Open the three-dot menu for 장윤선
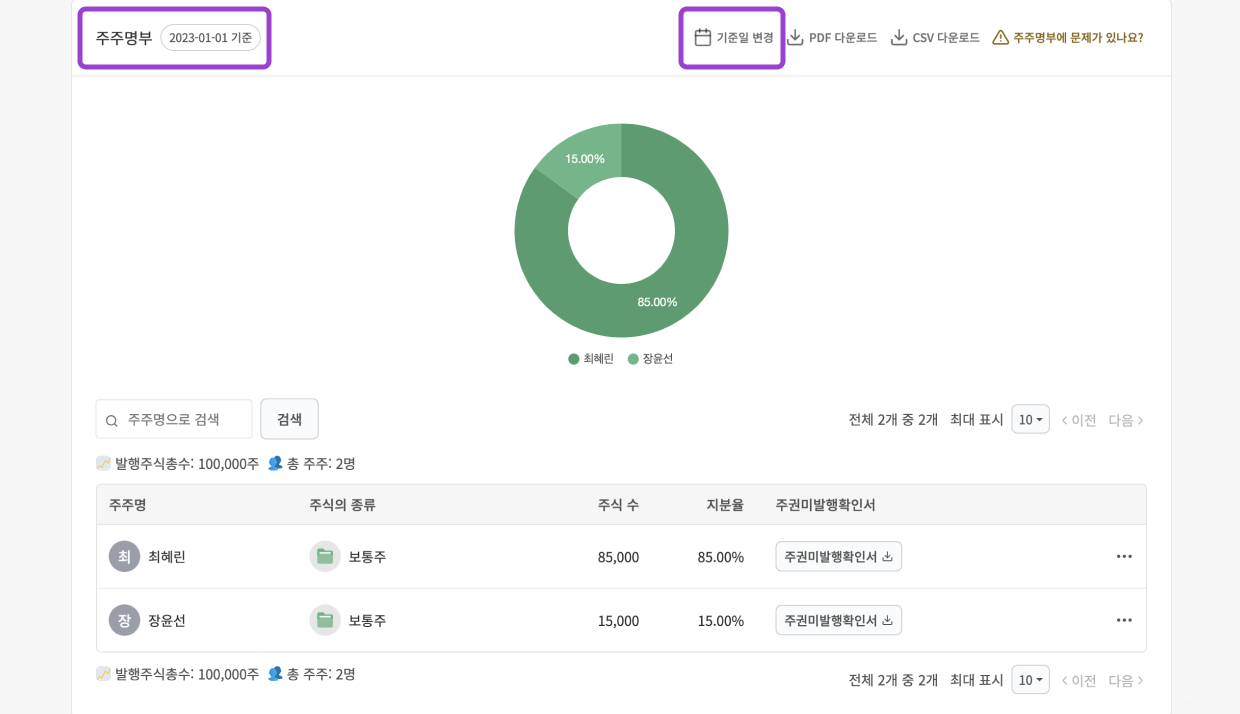Screen dimensions: 1240x714 coord(1124,620)
